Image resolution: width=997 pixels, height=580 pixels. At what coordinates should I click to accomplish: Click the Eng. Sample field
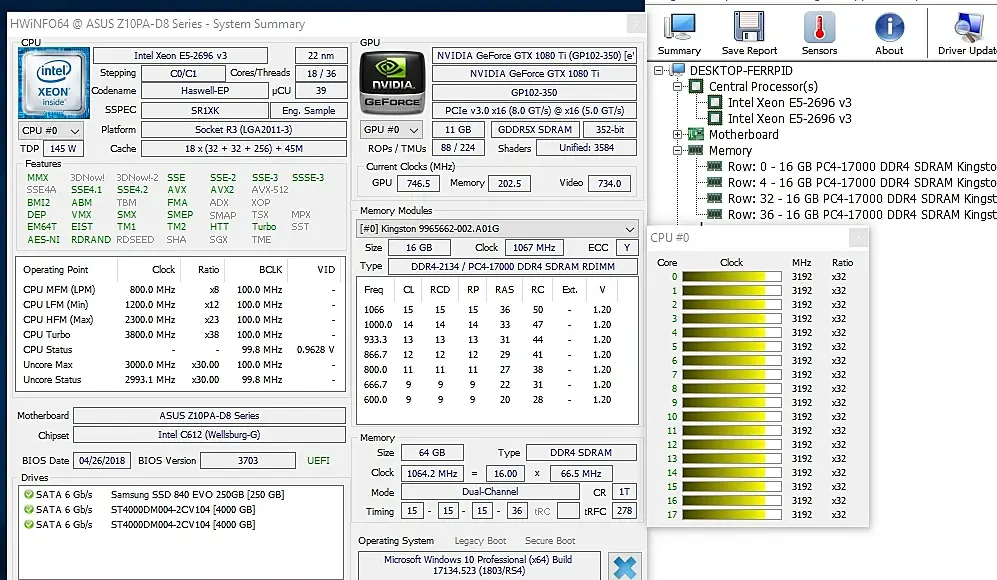(308, 110)
